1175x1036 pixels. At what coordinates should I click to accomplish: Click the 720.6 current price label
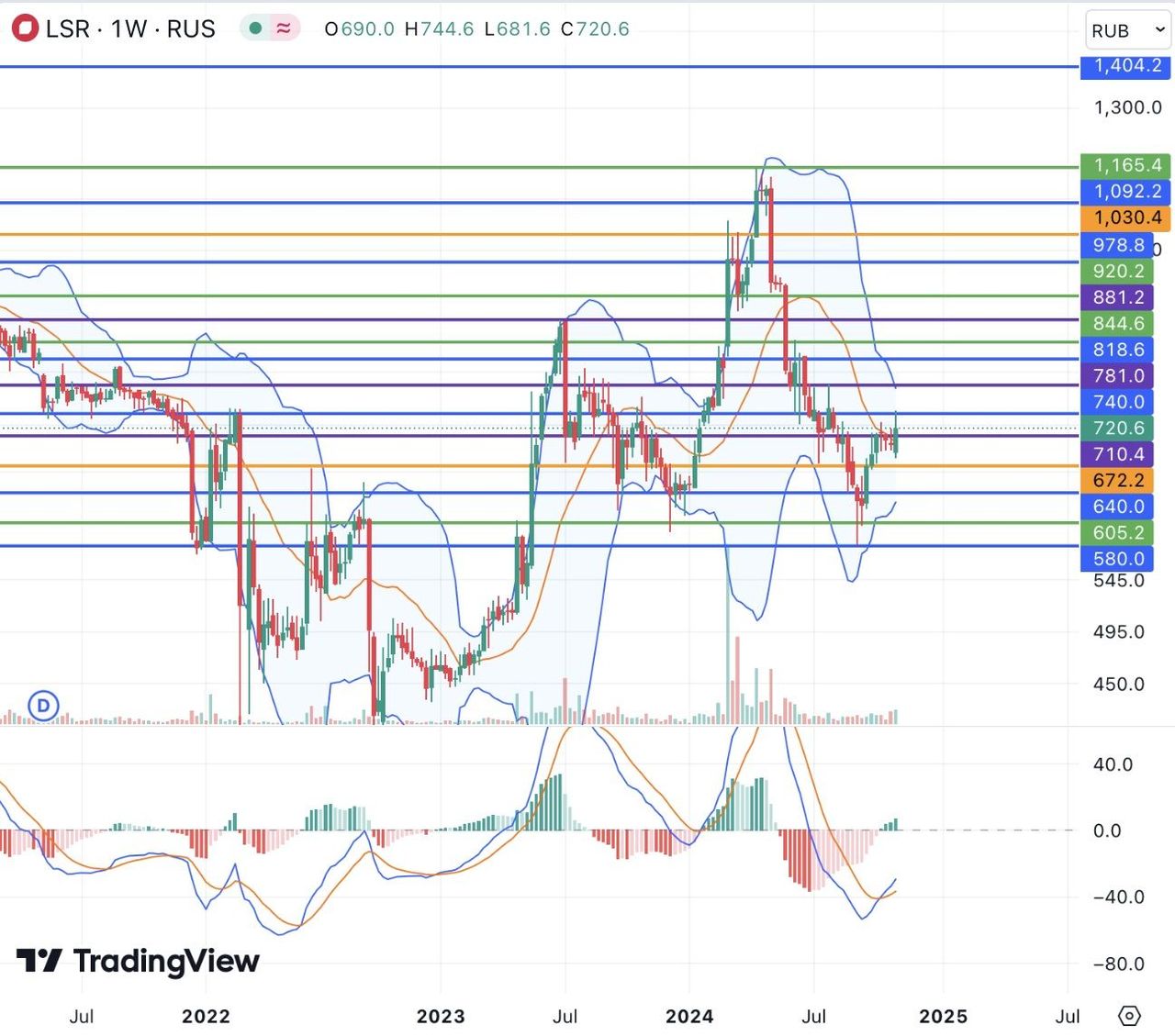point(1117,428)
